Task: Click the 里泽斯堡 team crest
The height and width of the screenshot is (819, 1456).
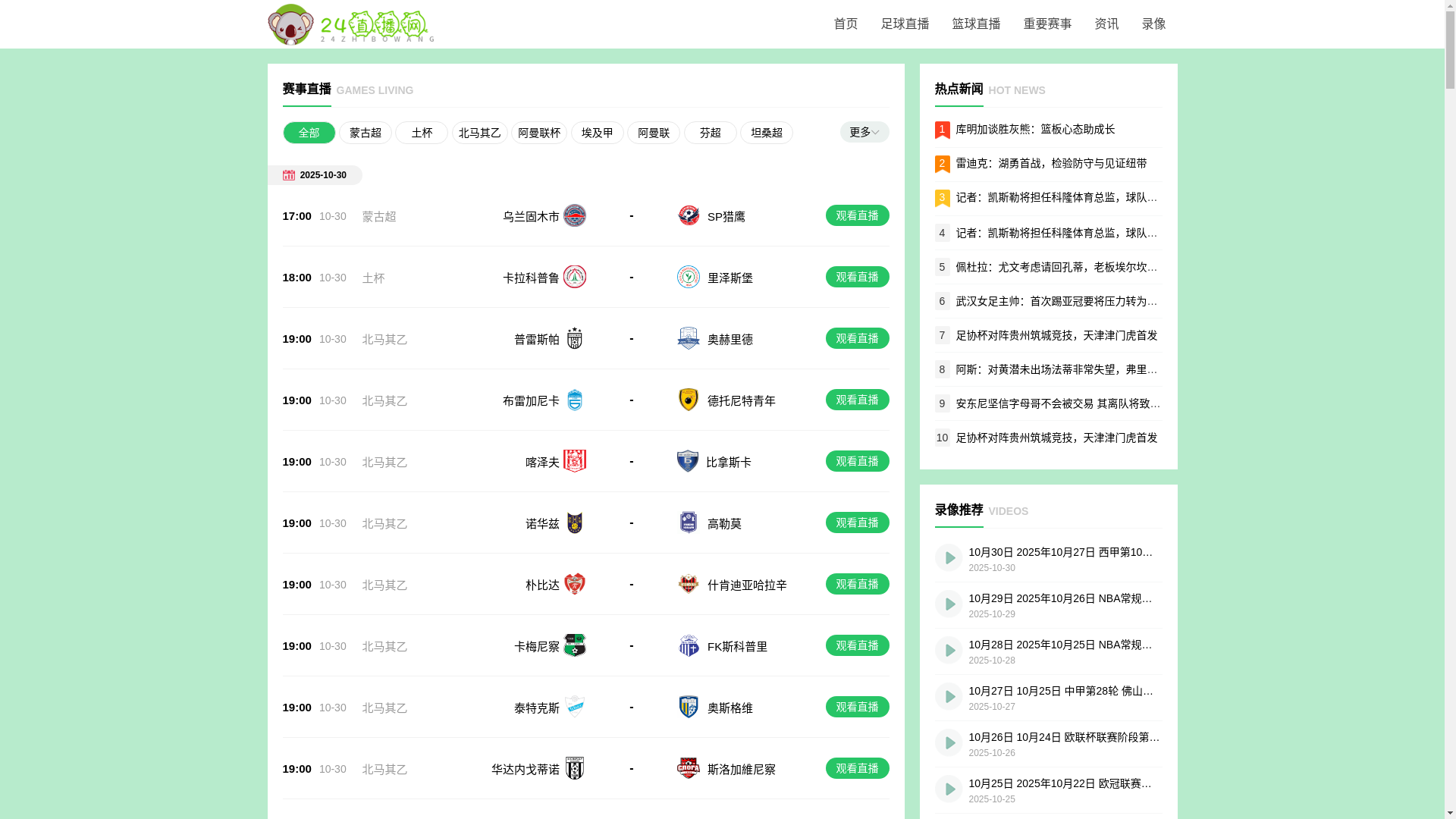Action: click(689, 277)
